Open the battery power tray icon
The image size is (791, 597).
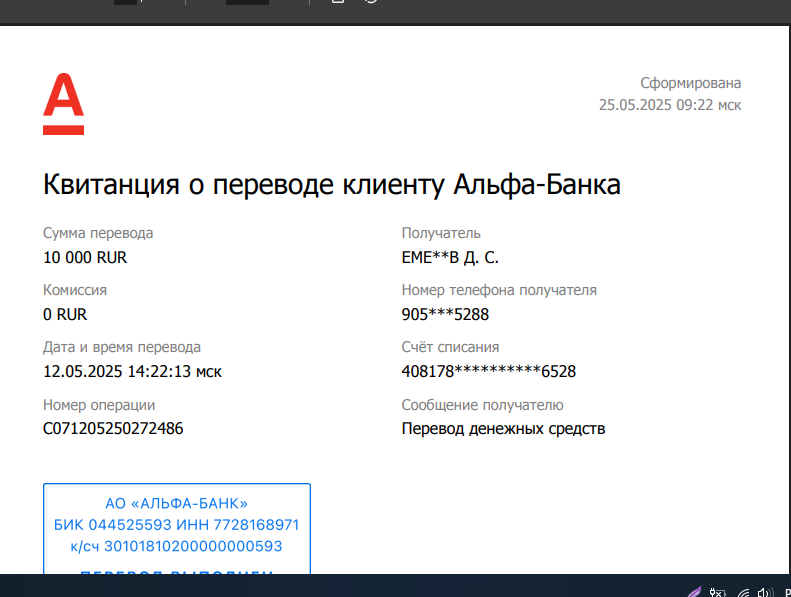pyautogui.click(x=717, y=592)
